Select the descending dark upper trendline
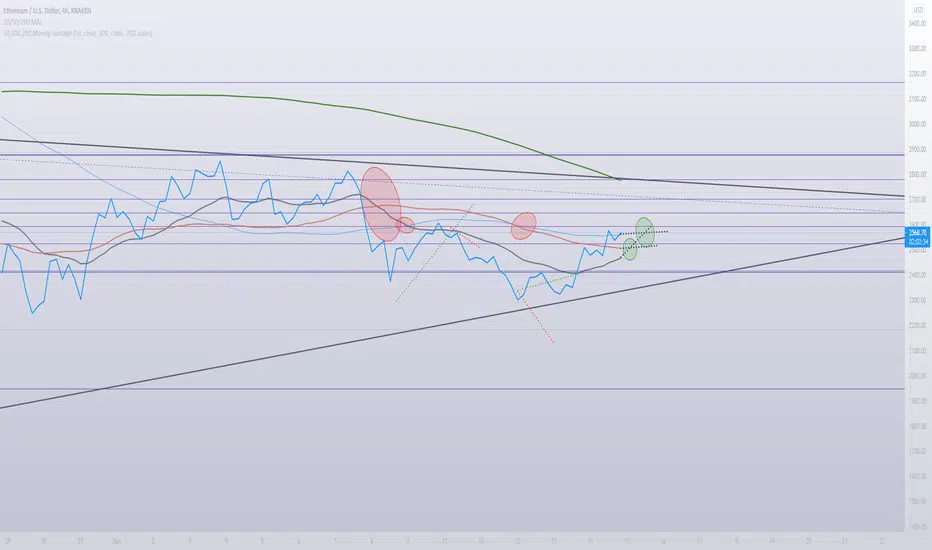 coord(452,168)
